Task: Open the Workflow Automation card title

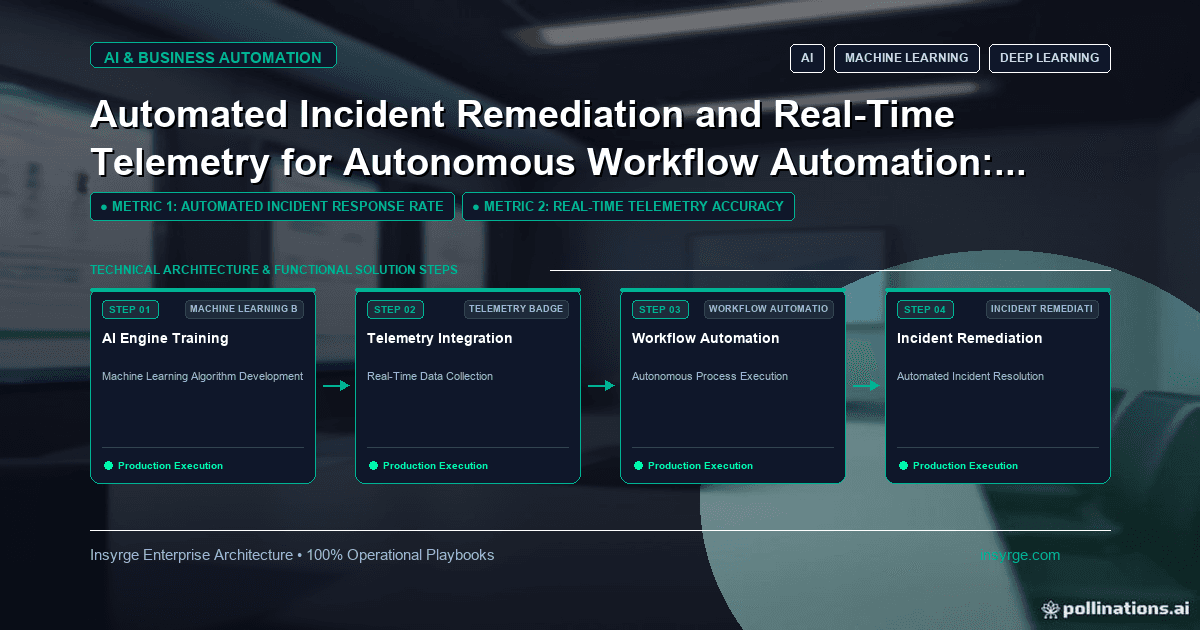Action: click(x=704, y=338)
